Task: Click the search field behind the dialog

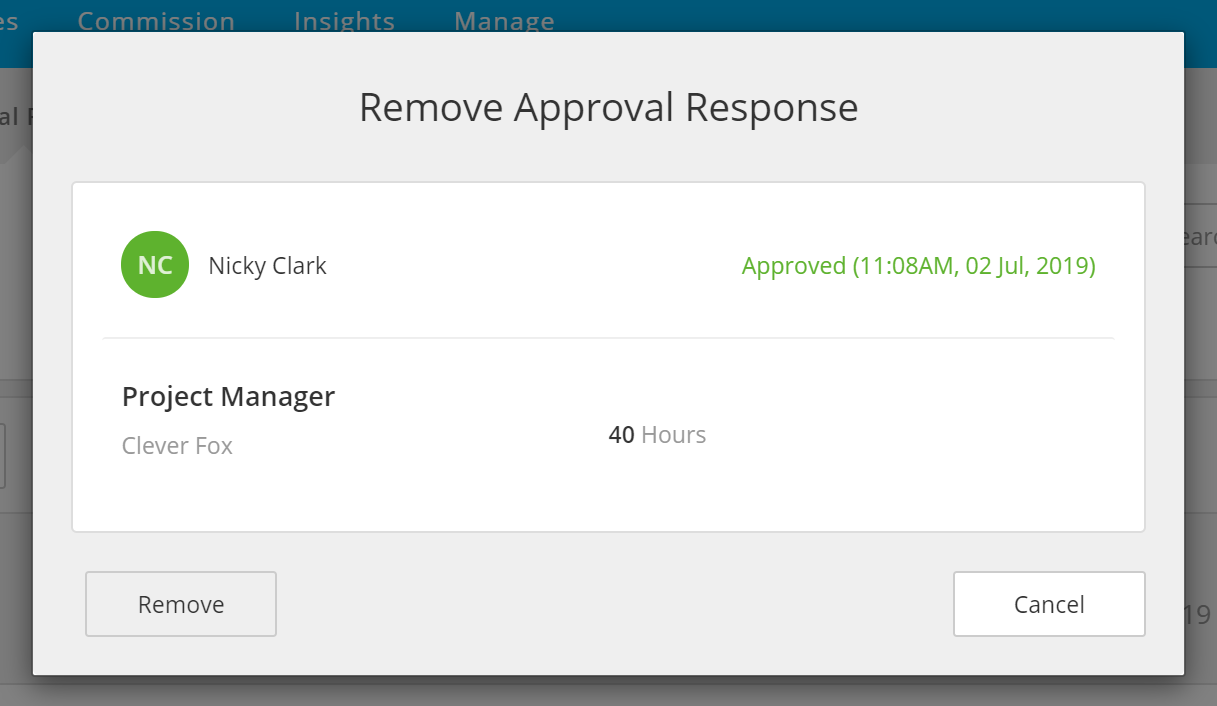Action: [1200, 237]
